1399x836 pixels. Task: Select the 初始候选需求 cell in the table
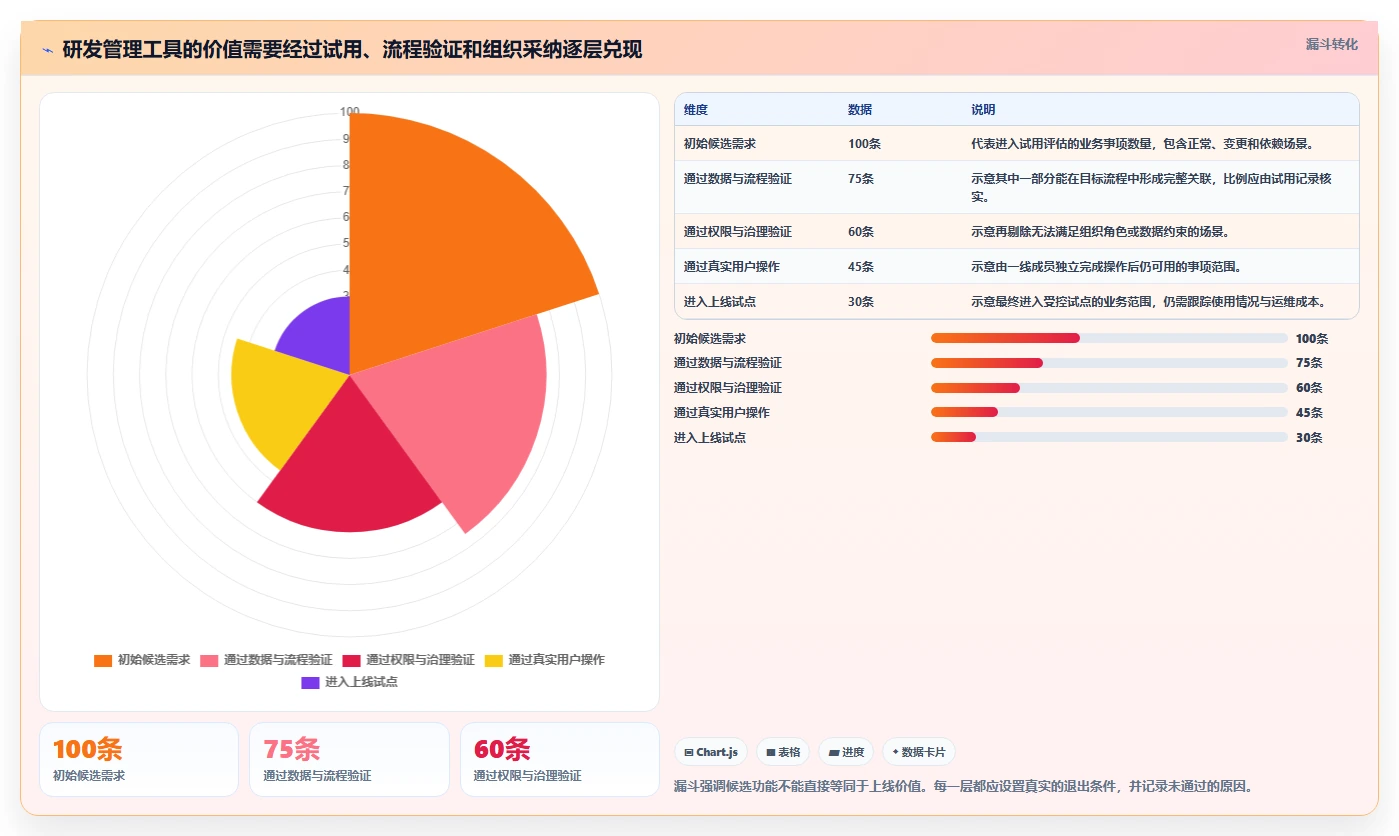[x=720, y=144]
